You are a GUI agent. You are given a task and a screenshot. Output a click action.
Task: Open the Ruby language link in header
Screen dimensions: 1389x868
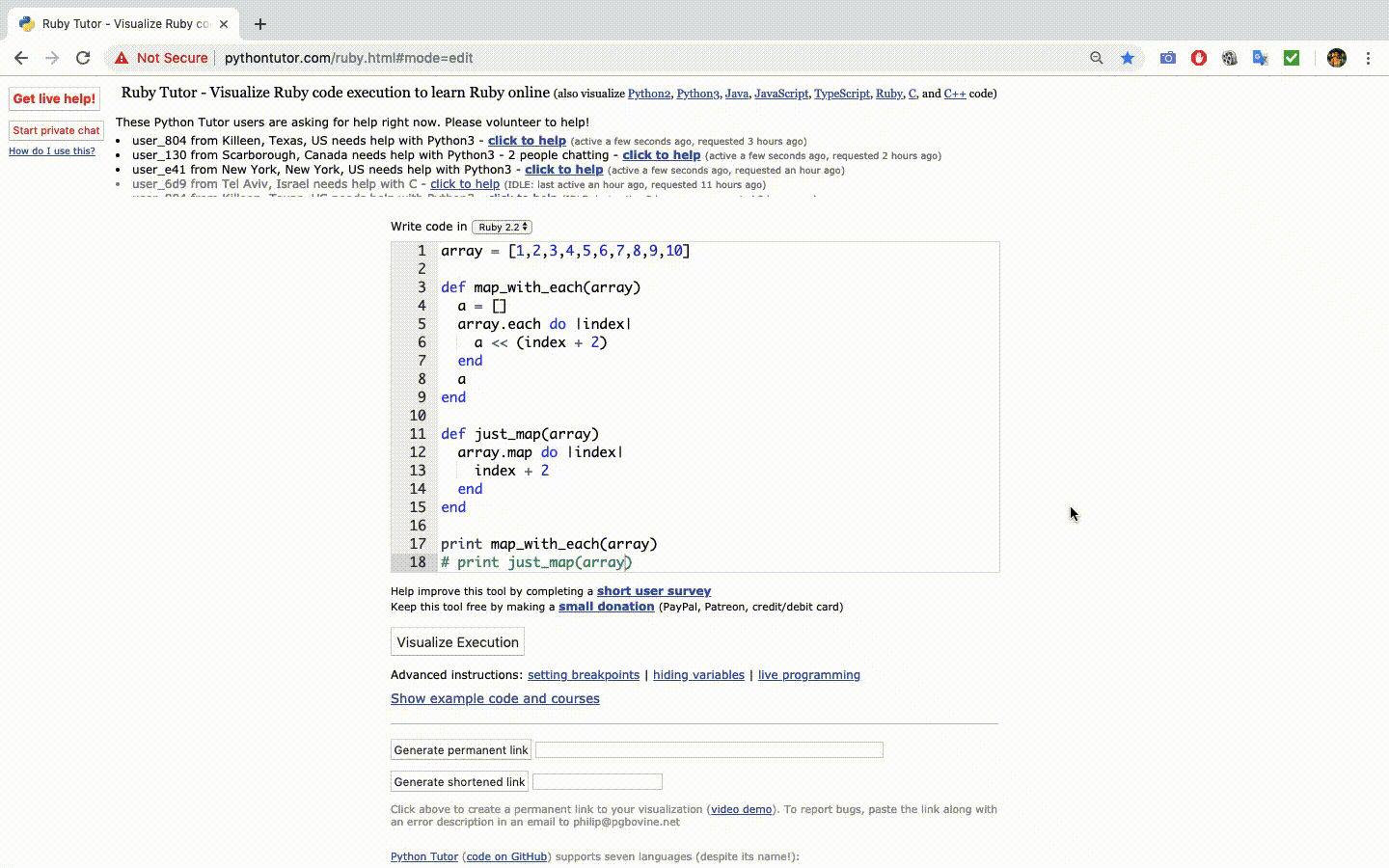click(889, 94)
